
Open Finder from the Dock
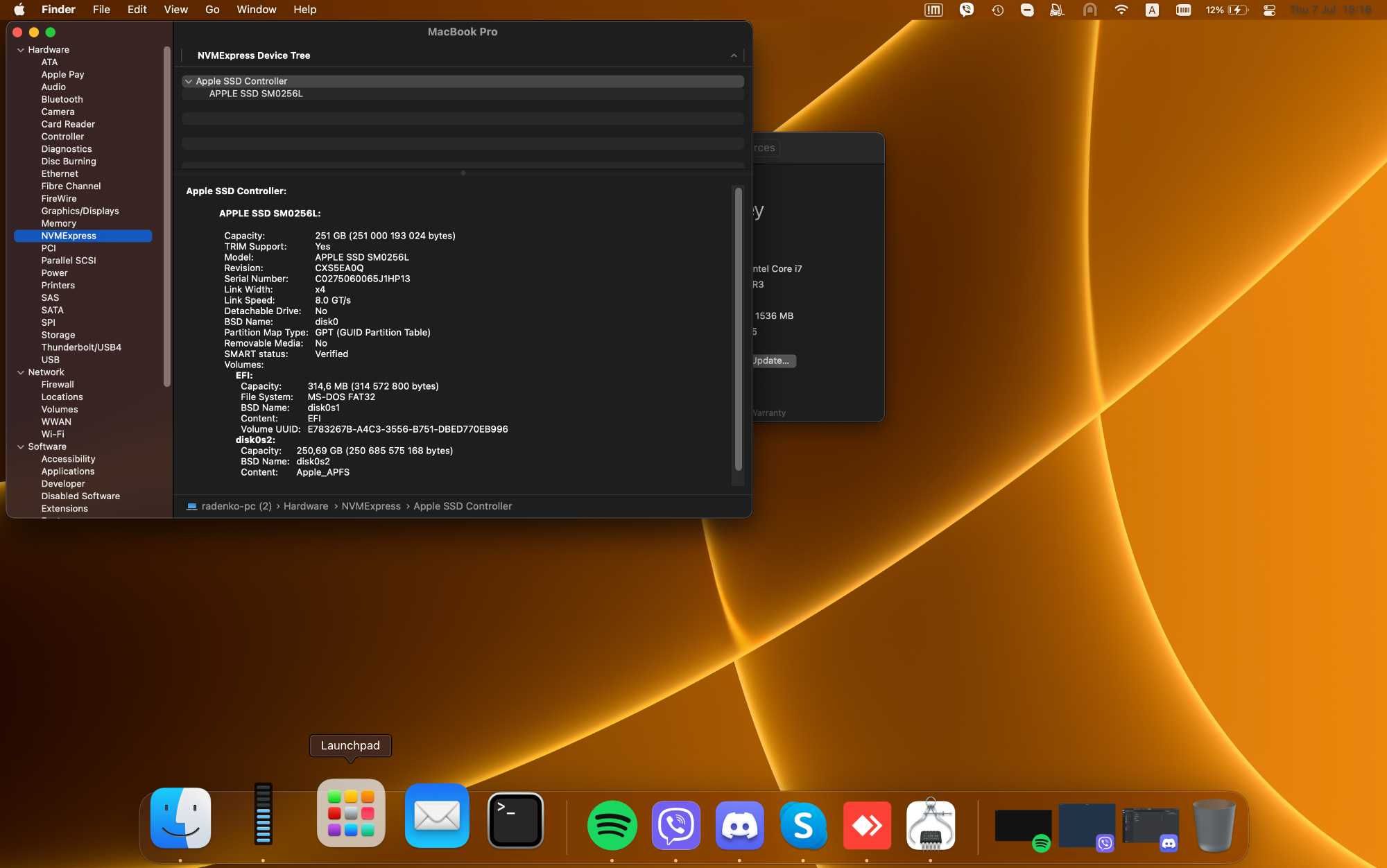pyautogui.click(x=181, y=818)
